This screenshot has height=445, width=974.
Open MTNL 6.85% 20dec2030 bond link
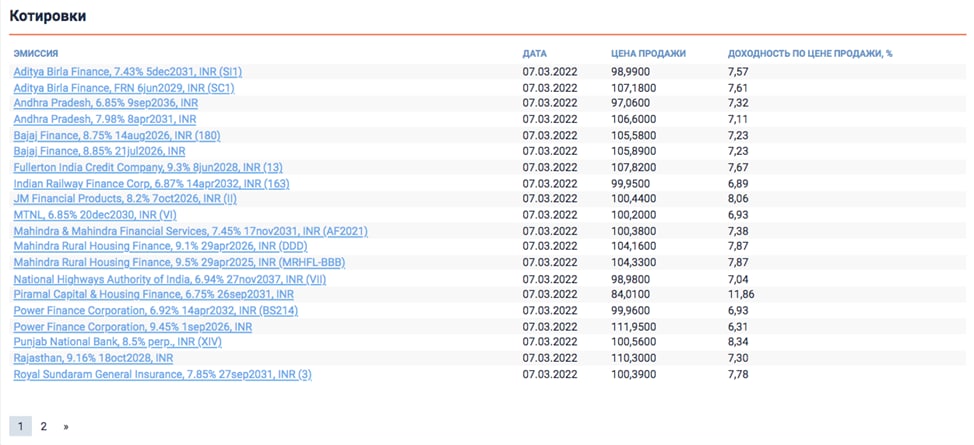(x=96, y=215)
